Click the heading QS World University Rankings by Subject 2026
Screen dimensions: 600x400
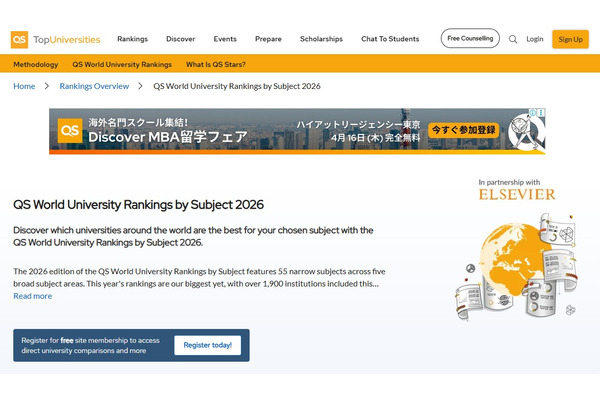pyautogui.click(x=139, y=204)
